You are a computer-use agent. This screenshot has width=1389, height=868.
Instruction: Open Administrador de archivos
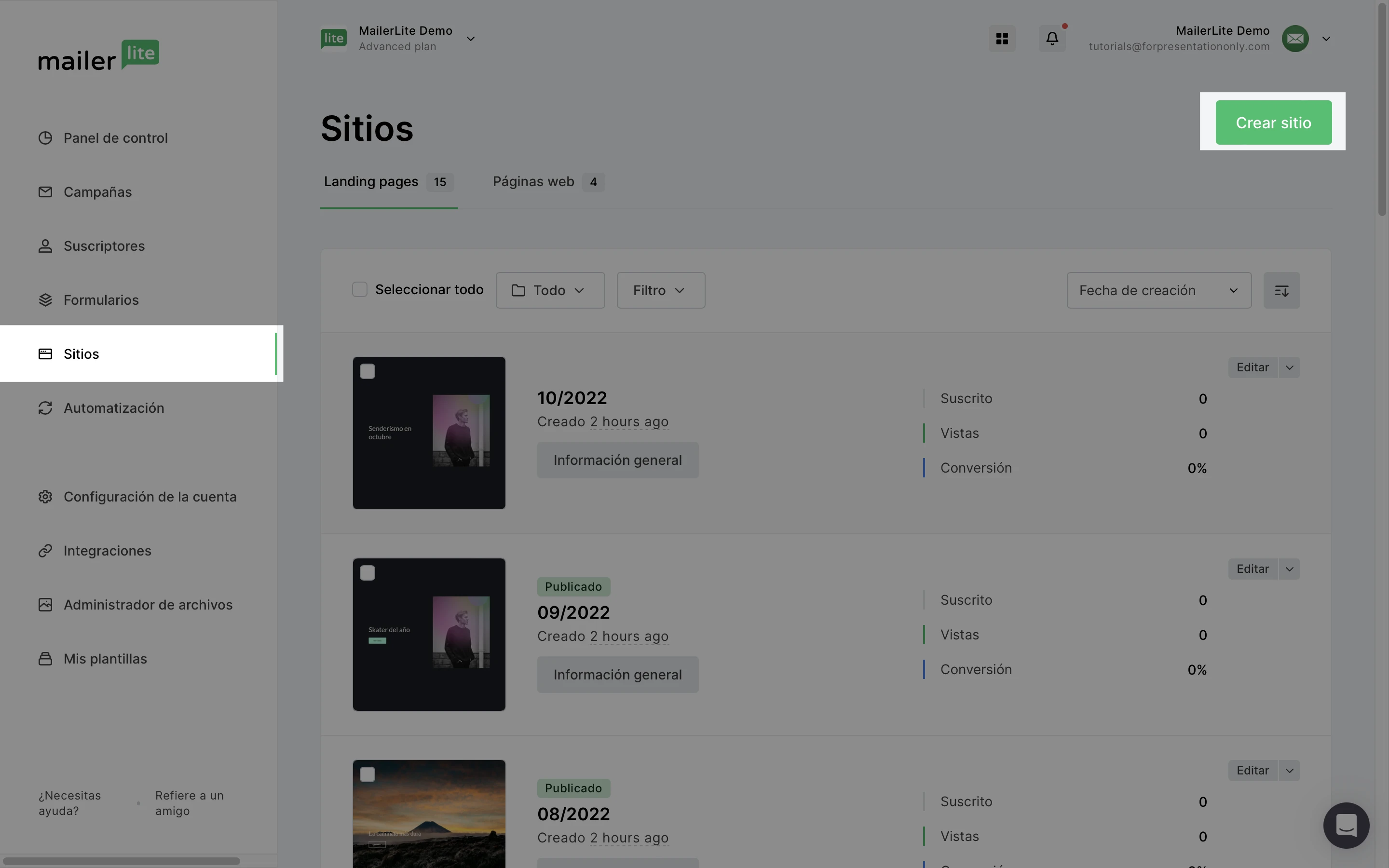point(148,605)
